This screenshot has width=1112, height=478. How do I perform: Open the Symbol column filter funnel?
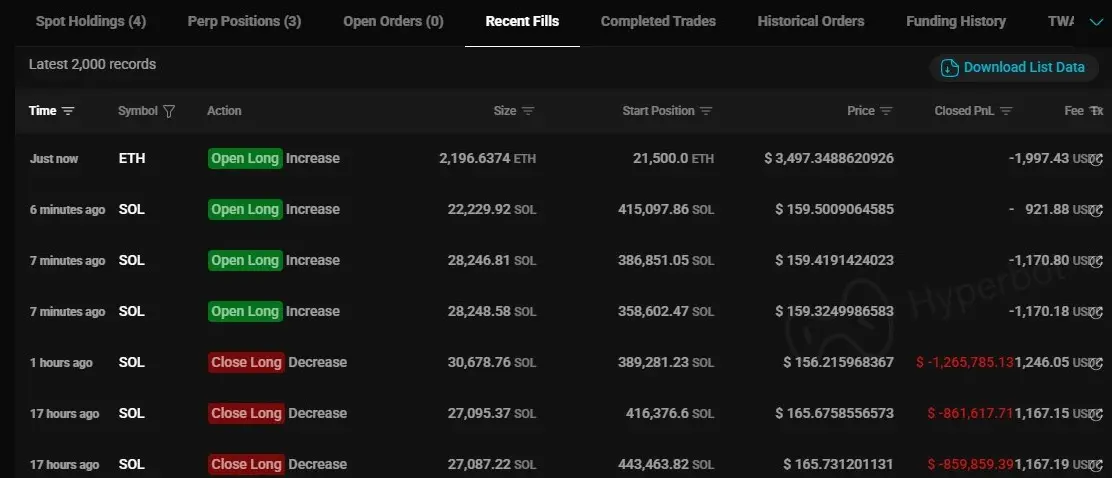click(169, 111)
